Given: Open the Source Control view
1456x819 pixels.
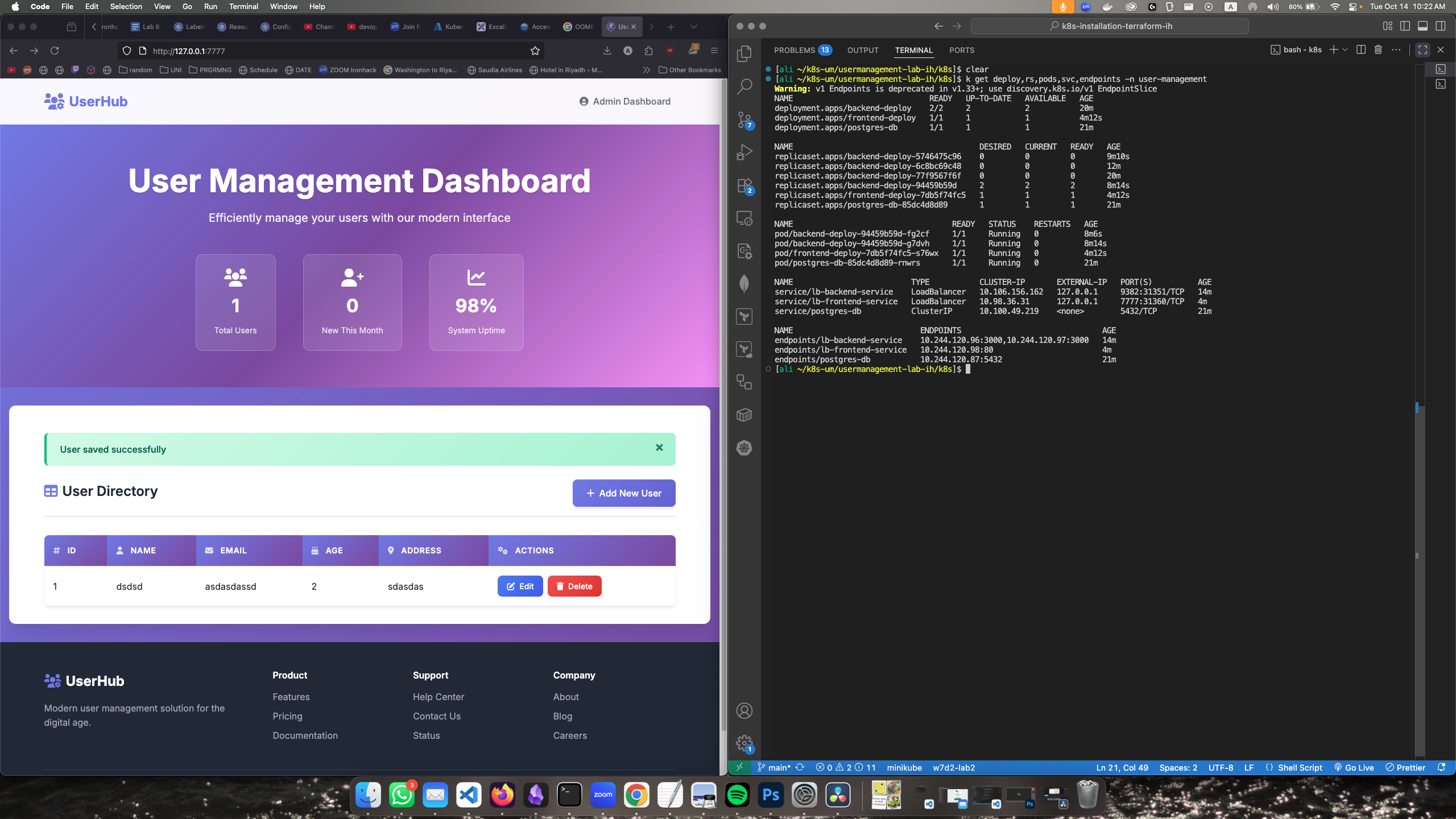Looking at the screenshot, I should point(744,119).
